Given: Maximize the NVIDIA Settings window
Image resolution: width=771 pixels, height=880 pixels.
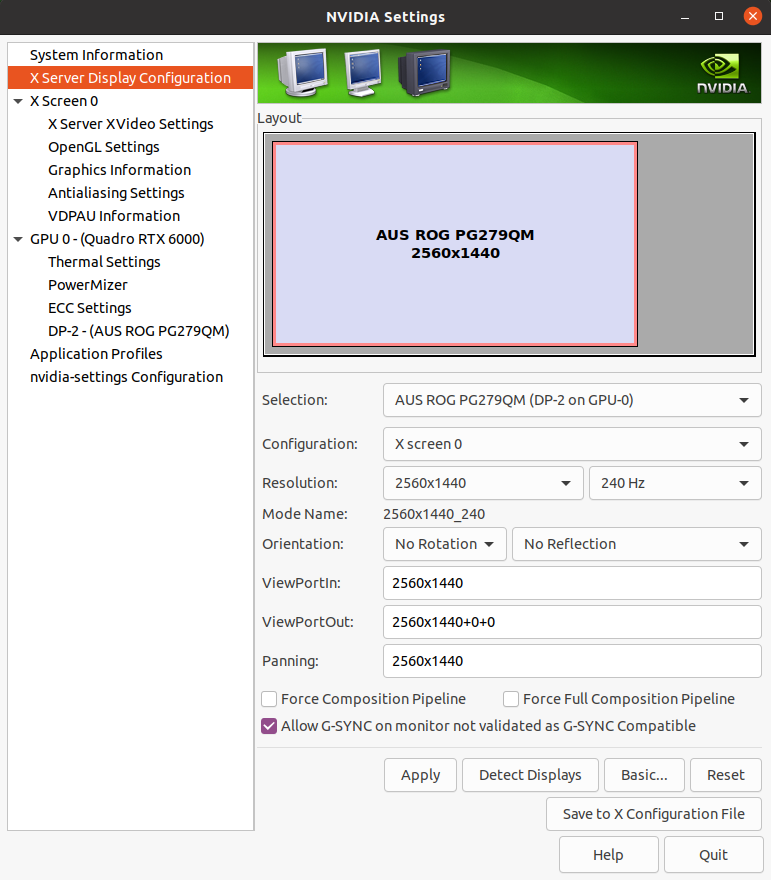Looking at the screenshot, I should [718, 17].
